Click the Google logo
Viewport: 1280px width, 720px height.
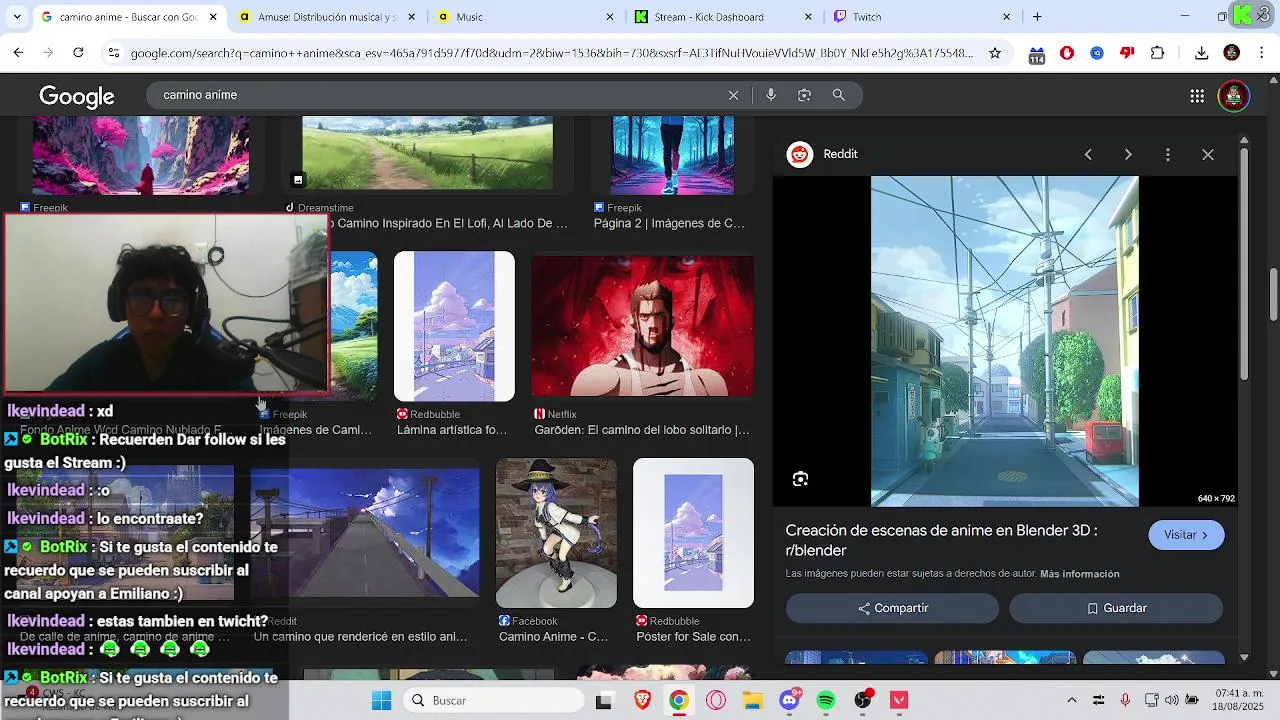point(77,96)
